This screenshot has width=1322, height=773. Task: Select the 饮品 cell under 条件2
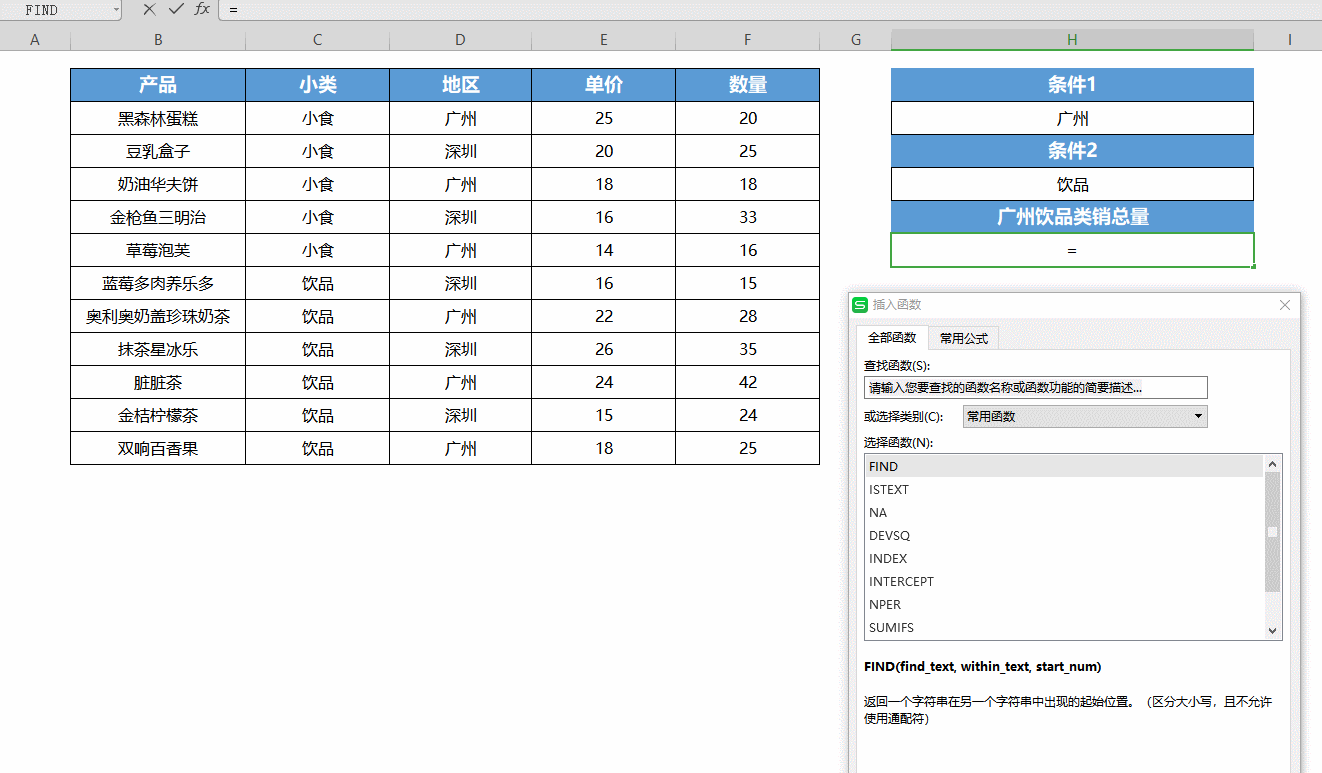tap(1072, 184)
